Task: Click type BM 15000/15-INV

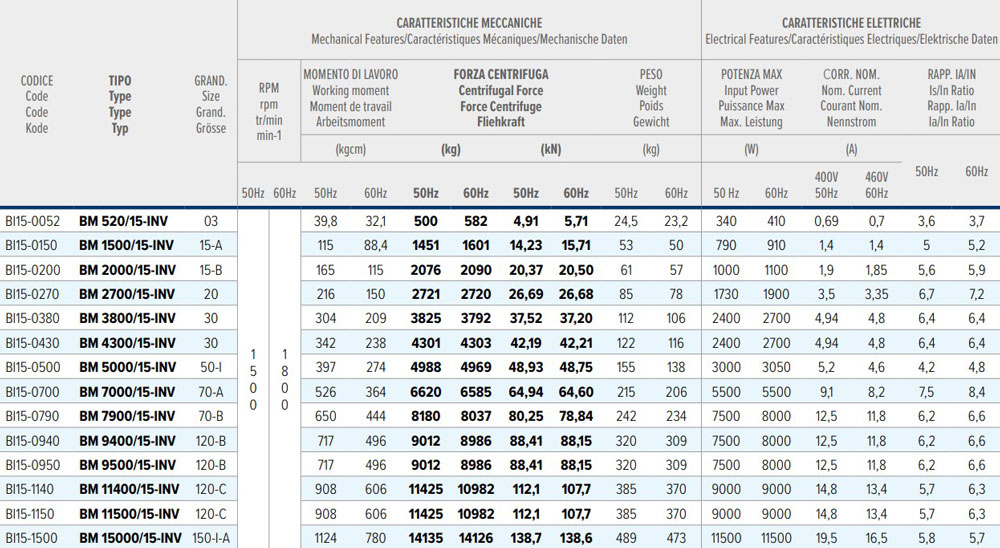Action: point(131,538)
